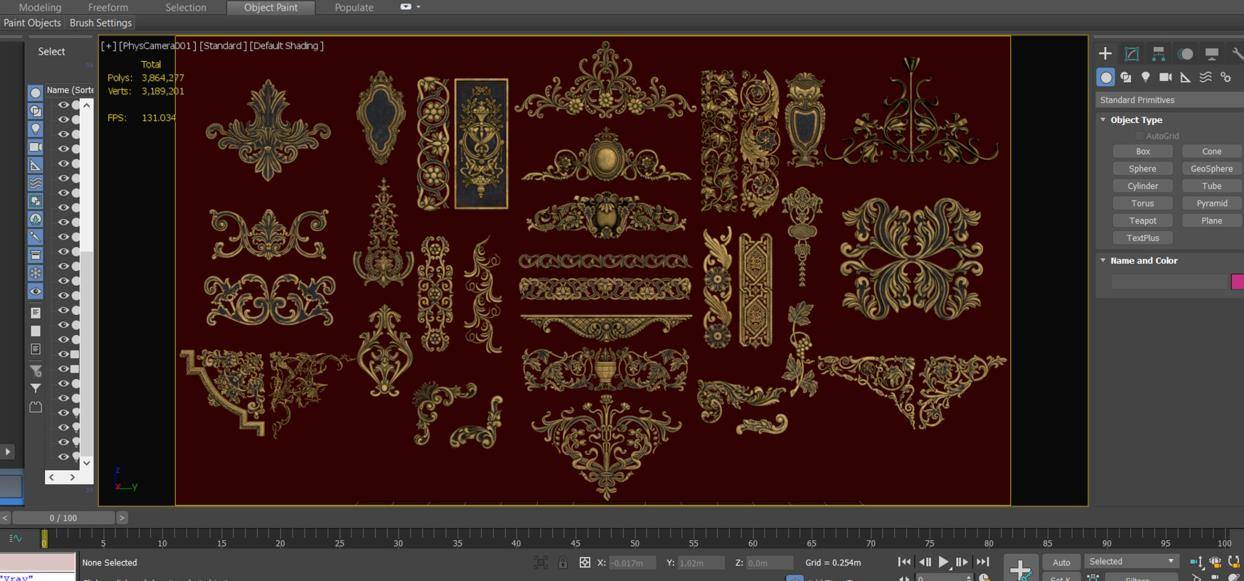Screen dimensions: 1244x581
Task: Click the selection lock toggle icon
Action: 563,563
